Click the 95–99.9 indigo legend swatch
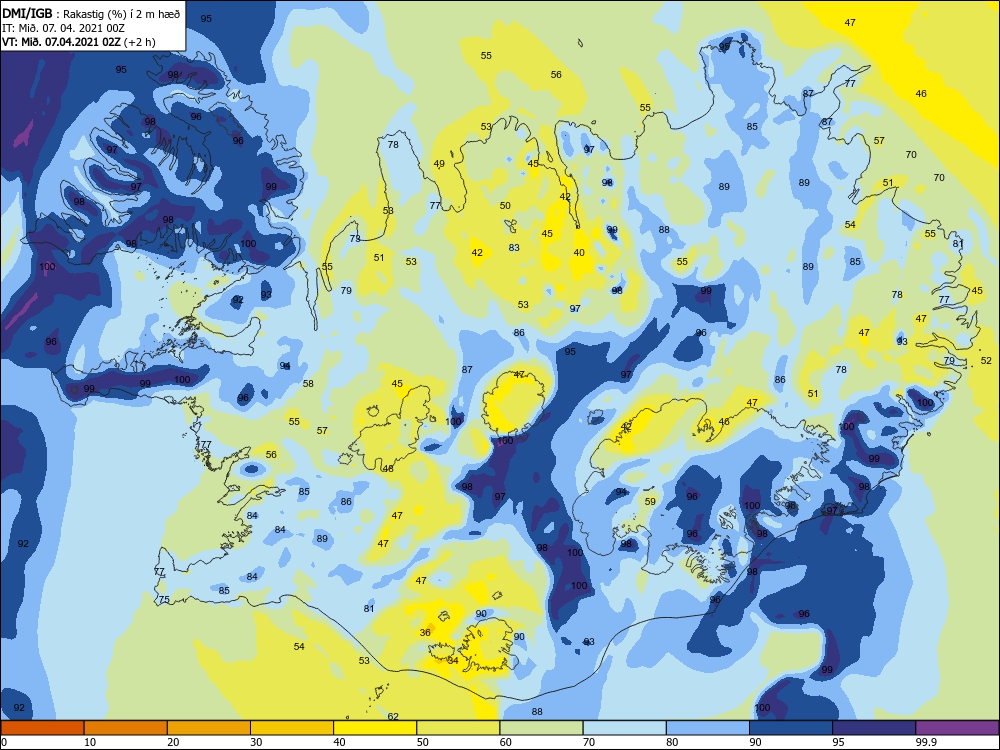Screen dimensions: 1000x750 [x=874, y=728]
